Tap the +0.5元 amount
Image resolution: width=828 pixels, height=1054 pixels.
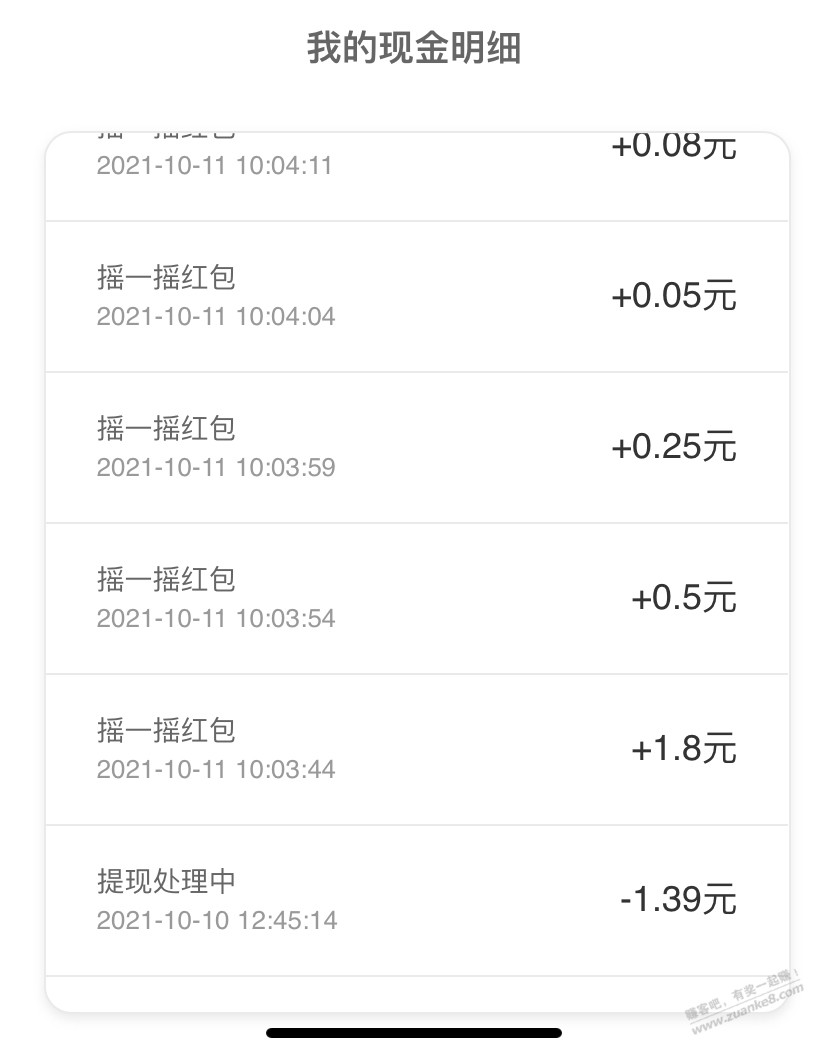click(x=683, y=598)
